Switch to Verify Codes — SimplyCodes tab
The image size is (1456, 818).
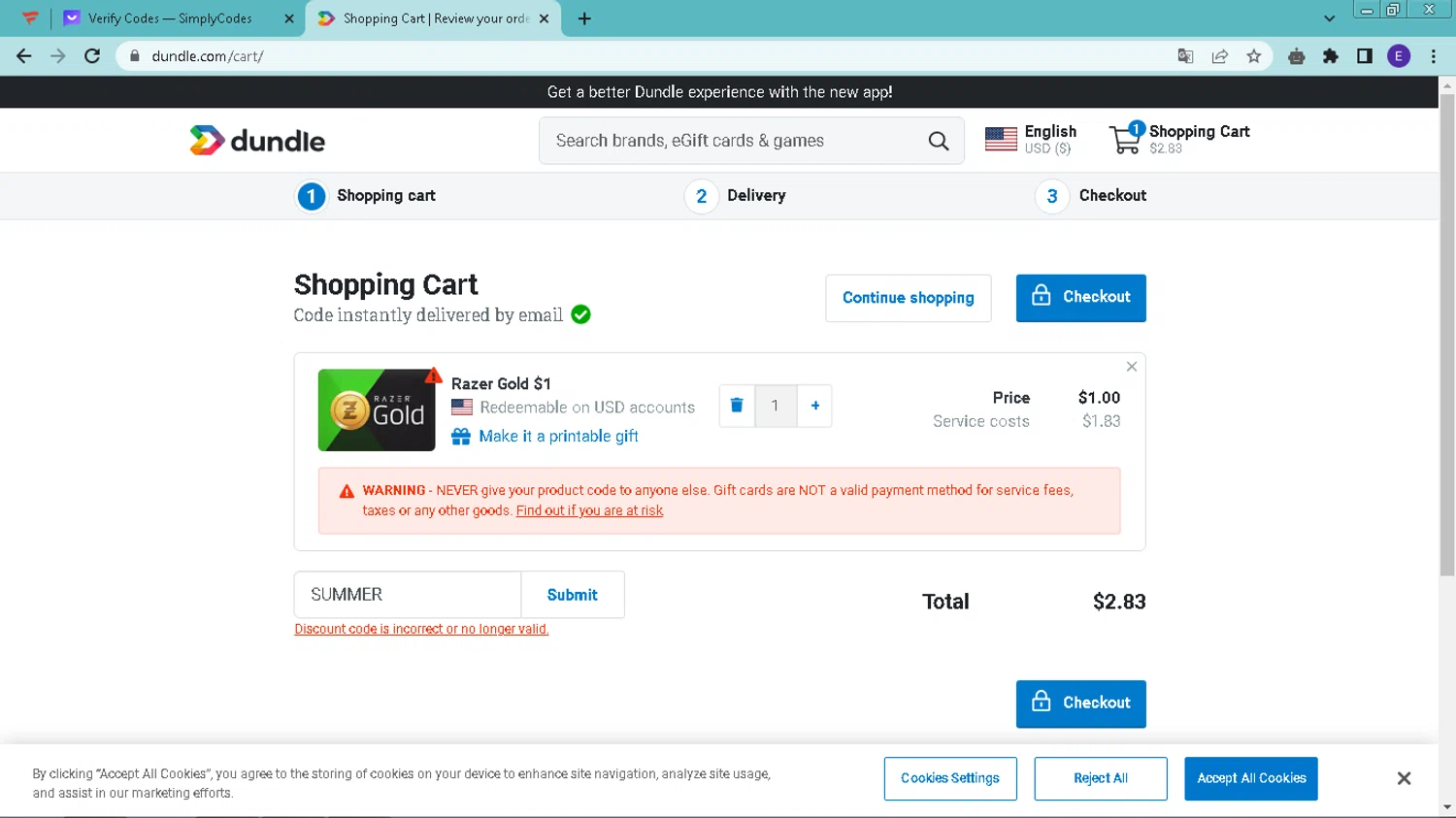pos(179,18)
